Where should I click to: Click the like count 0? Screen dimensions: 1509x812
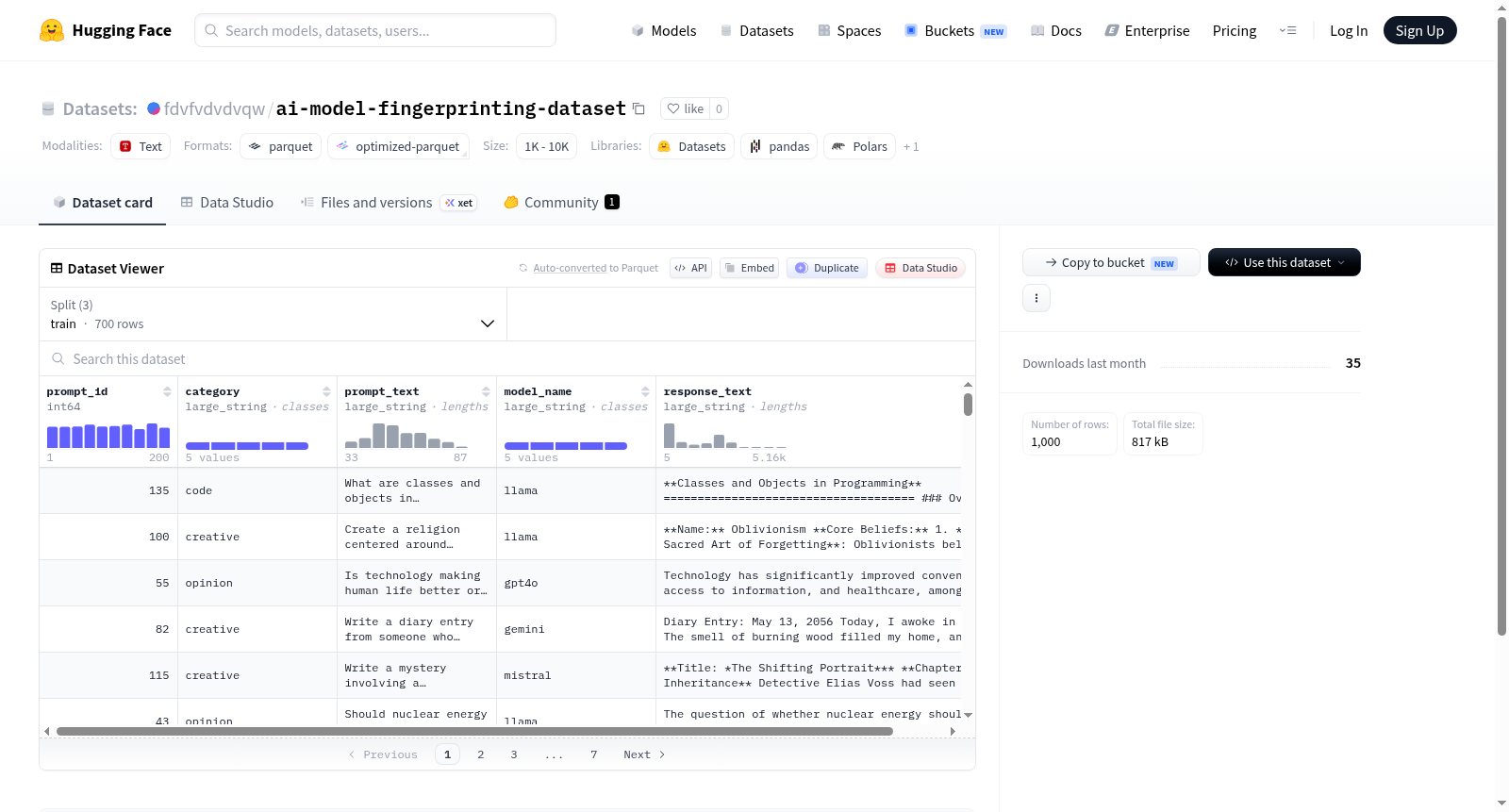(x=719, y=108)
